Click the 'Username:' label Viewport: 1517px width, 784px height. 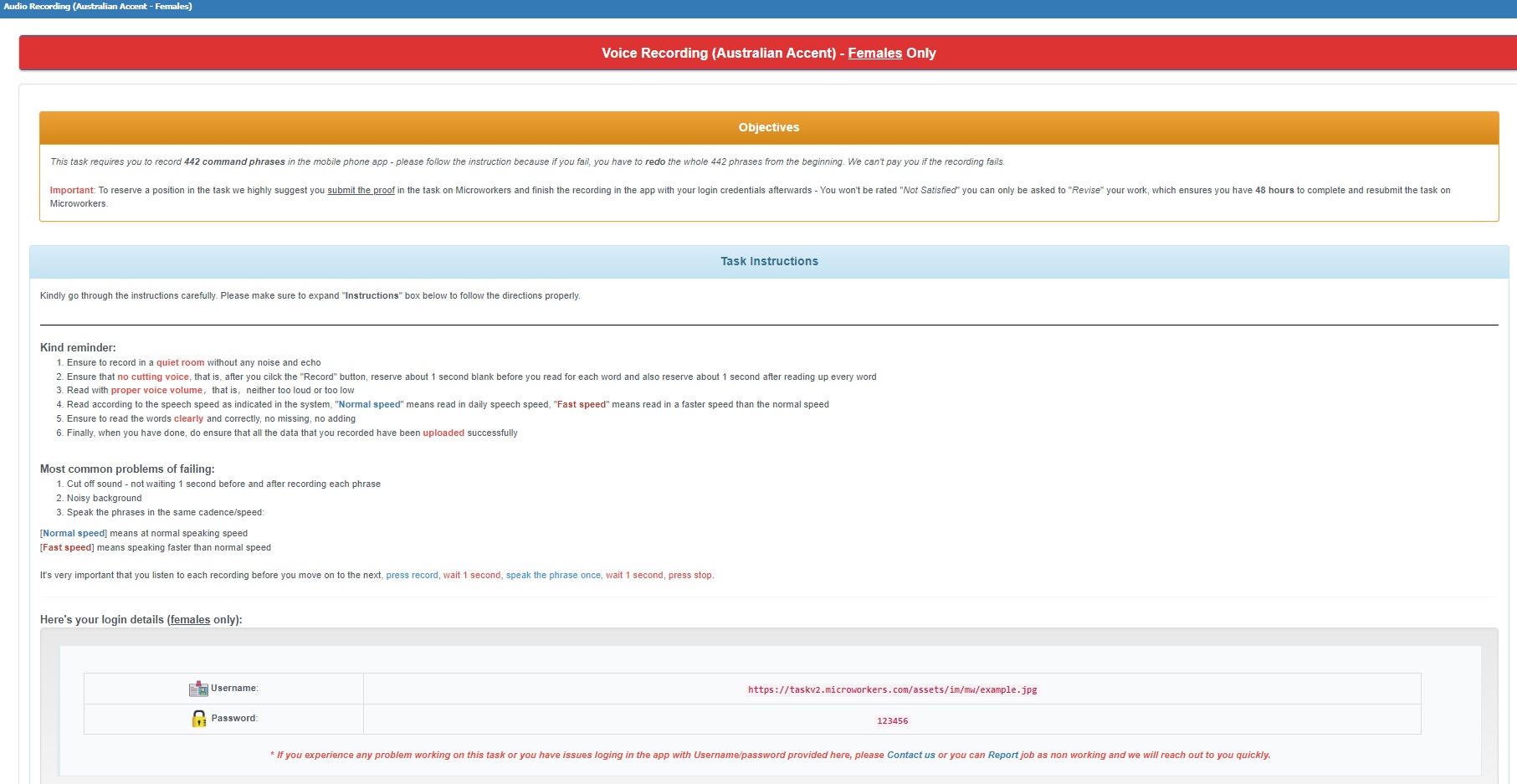pos(234,688)
